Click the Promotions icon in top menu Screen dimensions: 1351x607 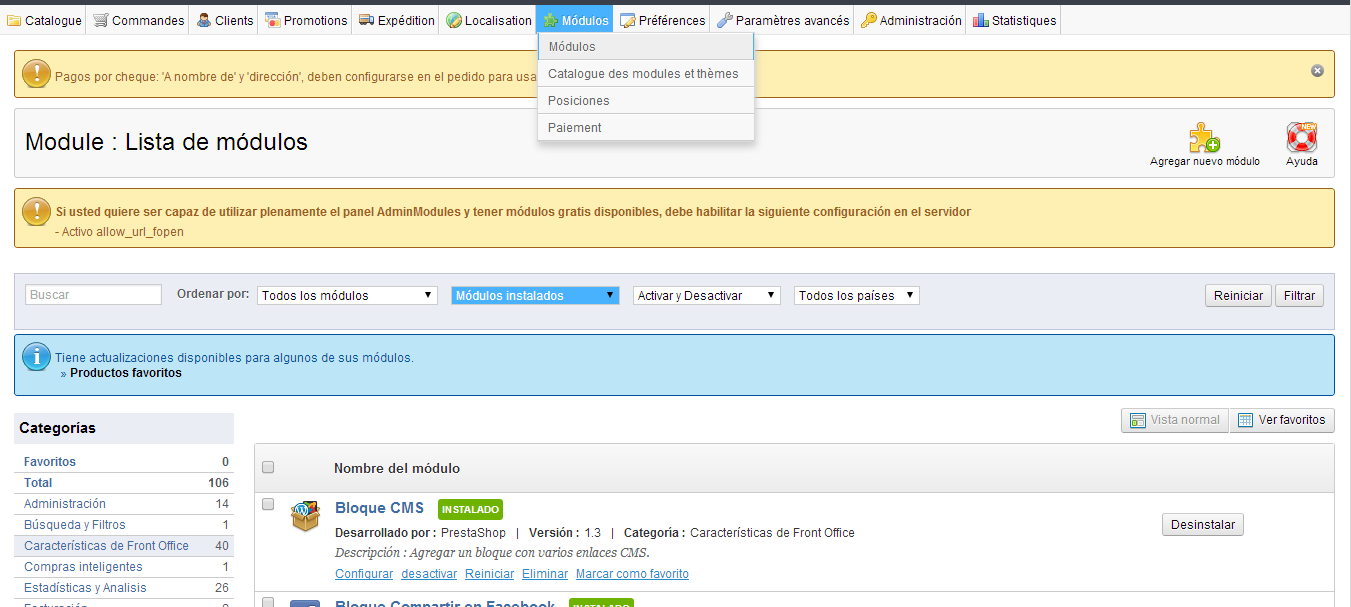272,20
